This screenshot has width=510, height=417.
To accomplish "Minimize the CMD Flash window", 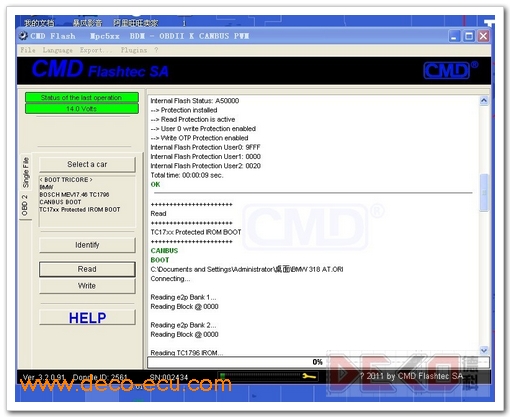I will [454, 36].
